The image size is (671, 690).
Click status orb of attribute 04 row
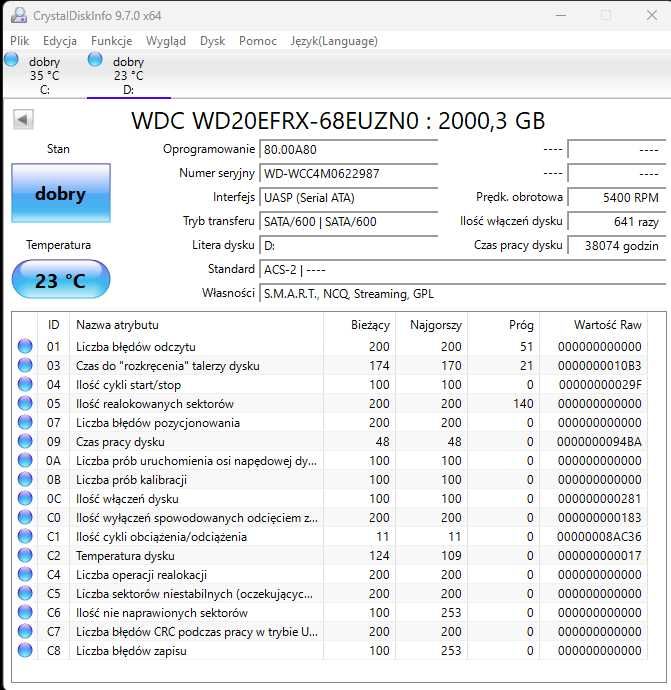25,384
